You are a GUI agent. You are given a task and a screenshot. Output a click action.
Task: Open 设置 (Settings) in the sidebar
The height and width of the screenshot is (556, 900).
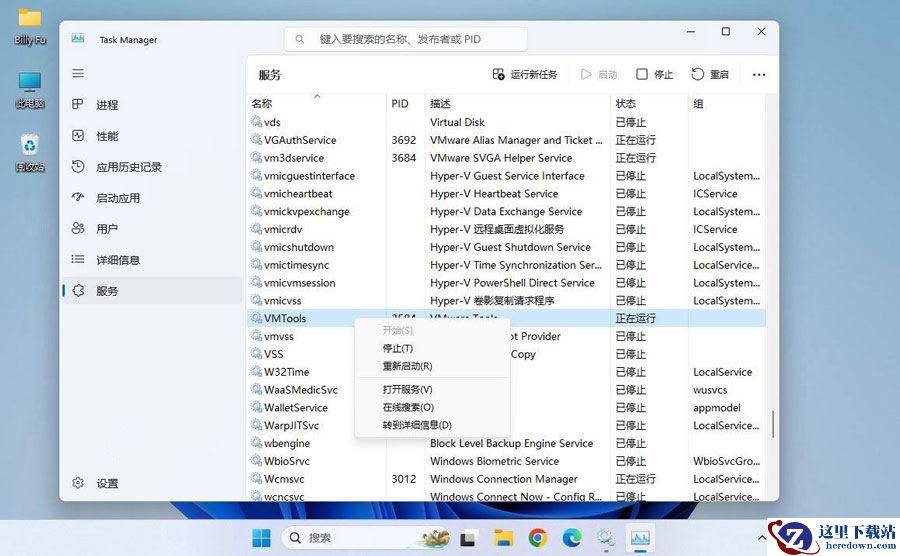(152, 483)
